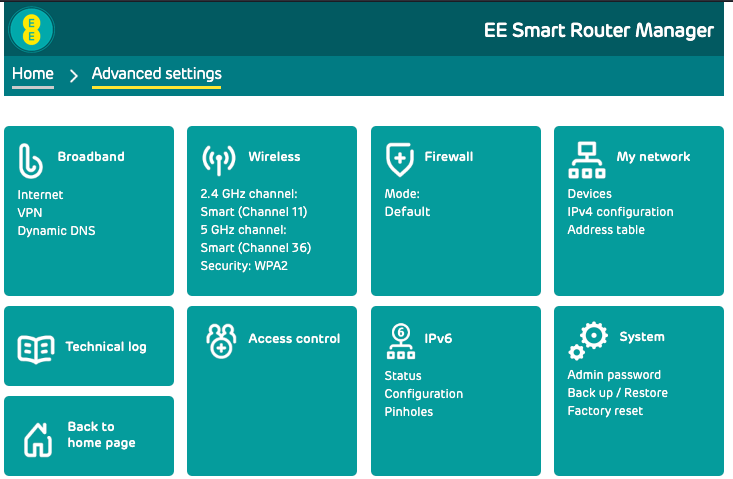The image size is (733, 479).
Task: Click the Access control people icon
Action: 220,340
